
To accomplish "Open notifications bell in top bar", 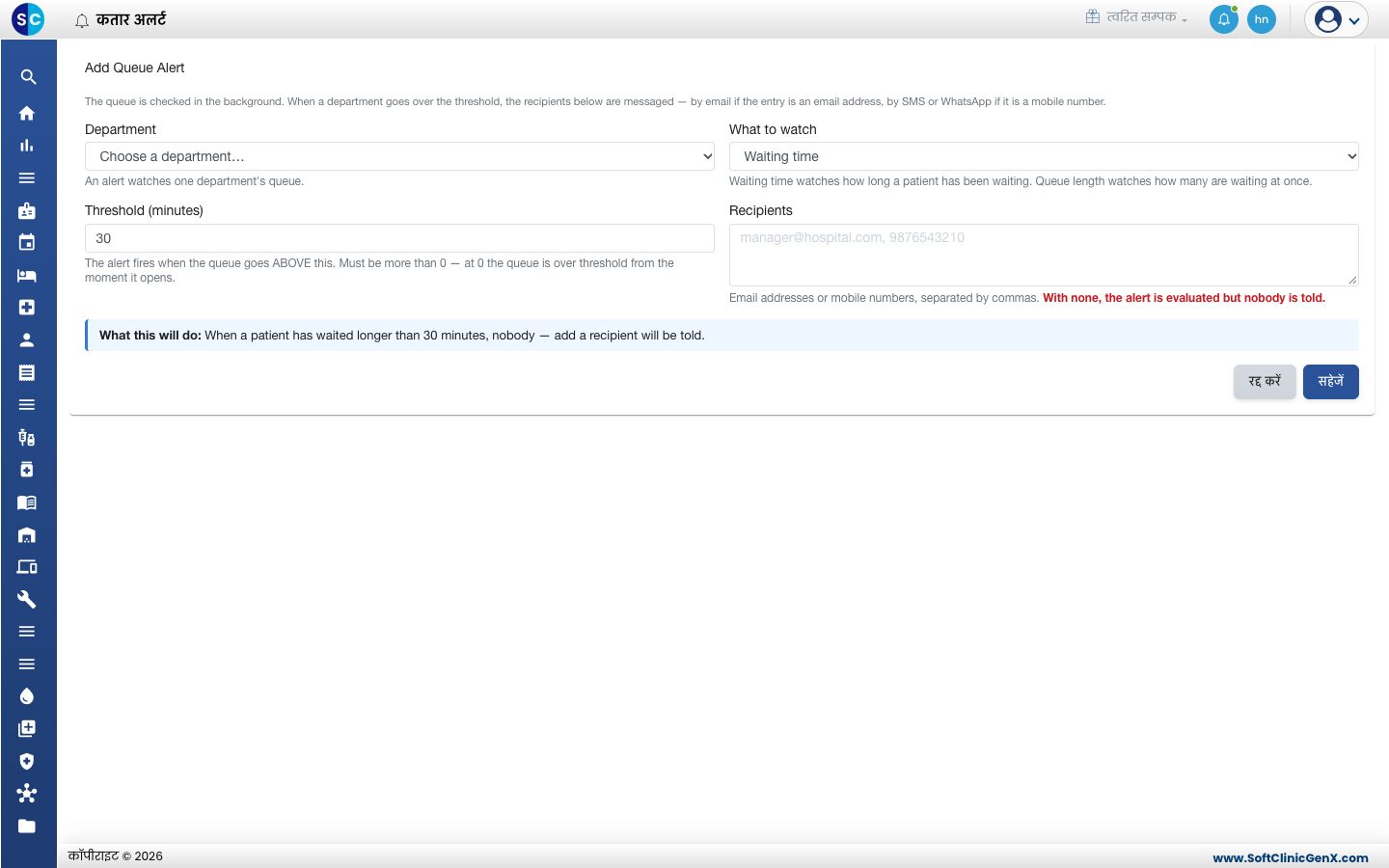I will click(x=1224, y=19).
